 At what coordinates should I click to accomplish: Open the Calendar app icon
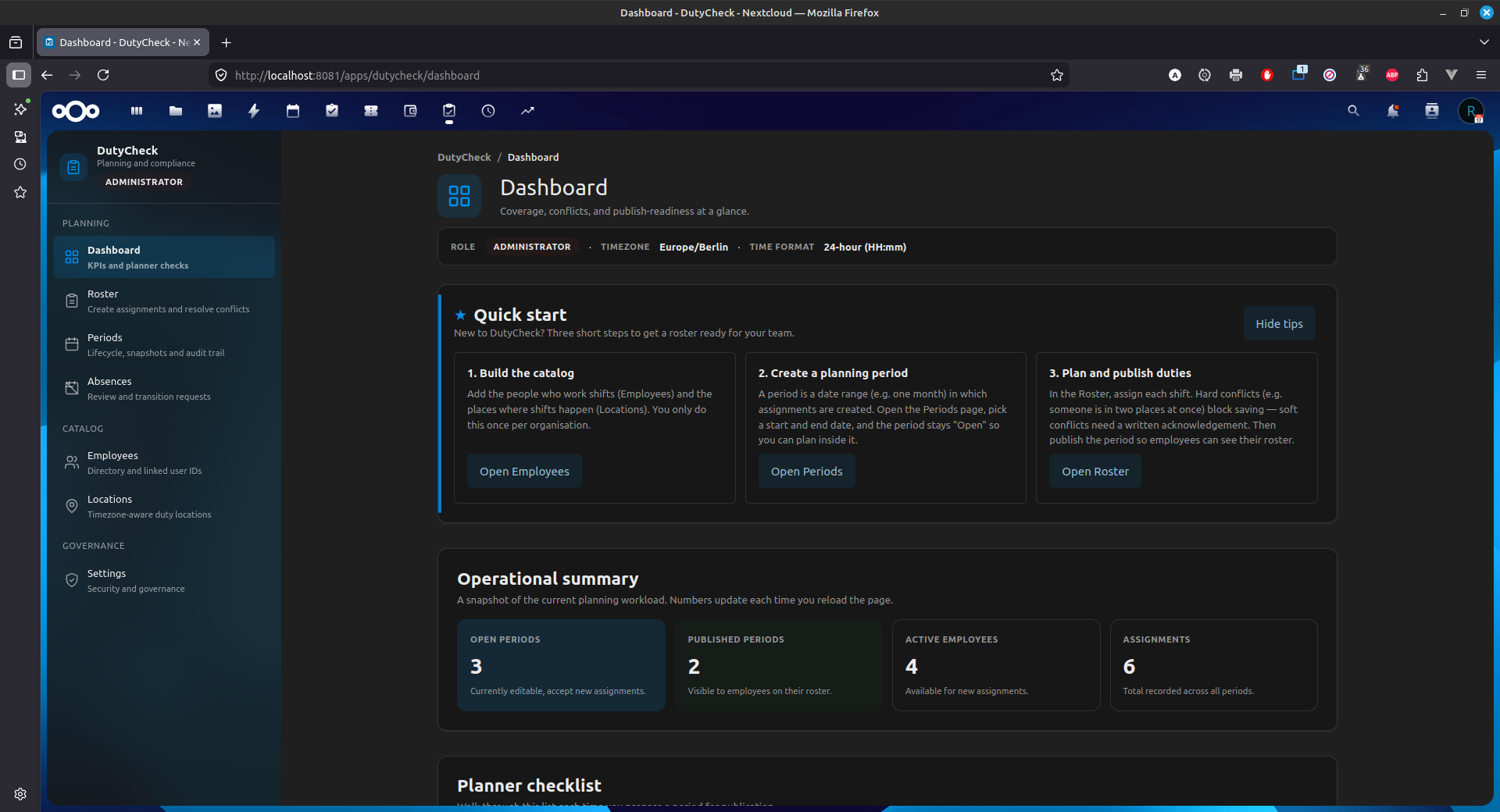(x=293, y=111)
